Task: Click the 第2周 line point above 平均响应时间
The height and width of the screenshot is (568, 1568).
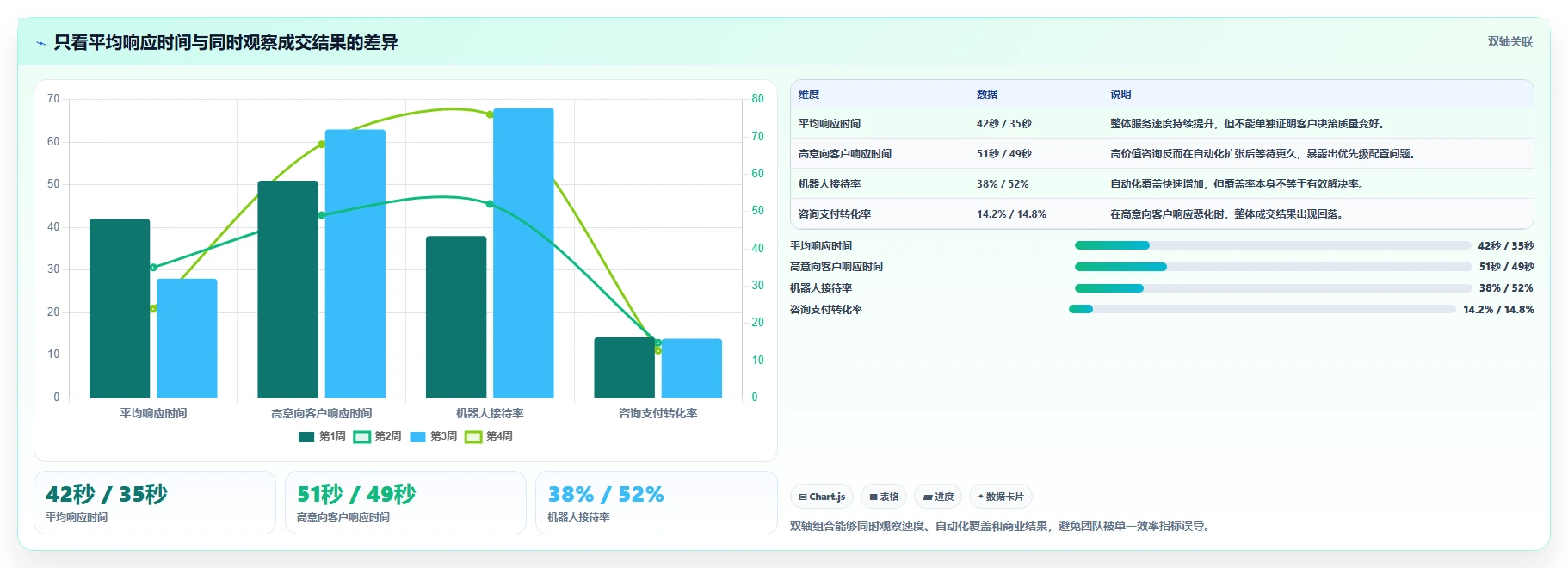Action: tap(153, 268)
